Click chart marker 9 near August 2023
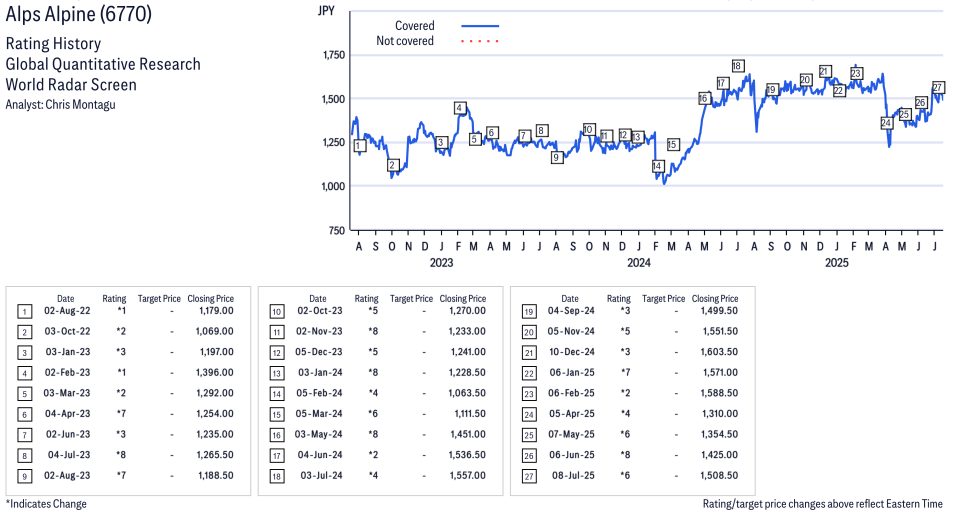This screenshot has width=954, height=510. [x=556, y=158]
